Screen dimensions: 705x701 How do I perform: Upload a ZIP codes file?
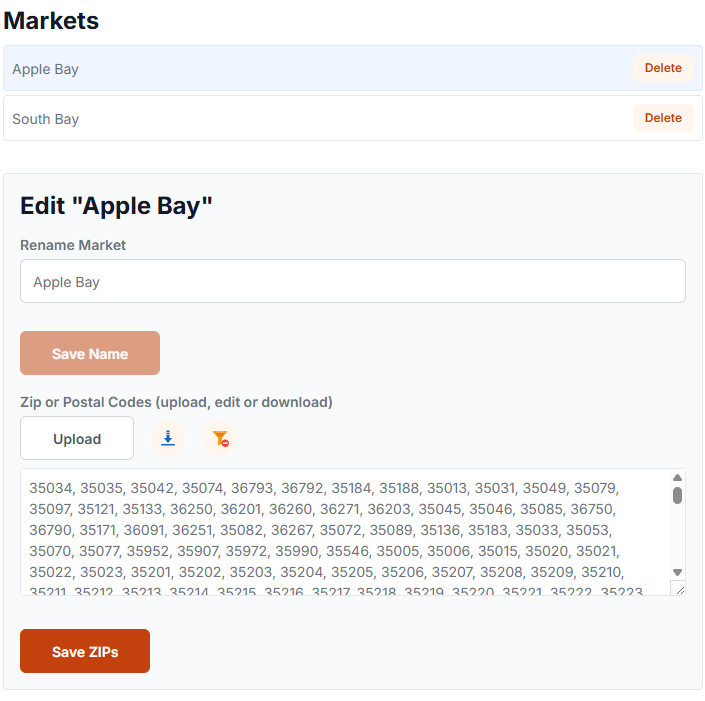77,438
